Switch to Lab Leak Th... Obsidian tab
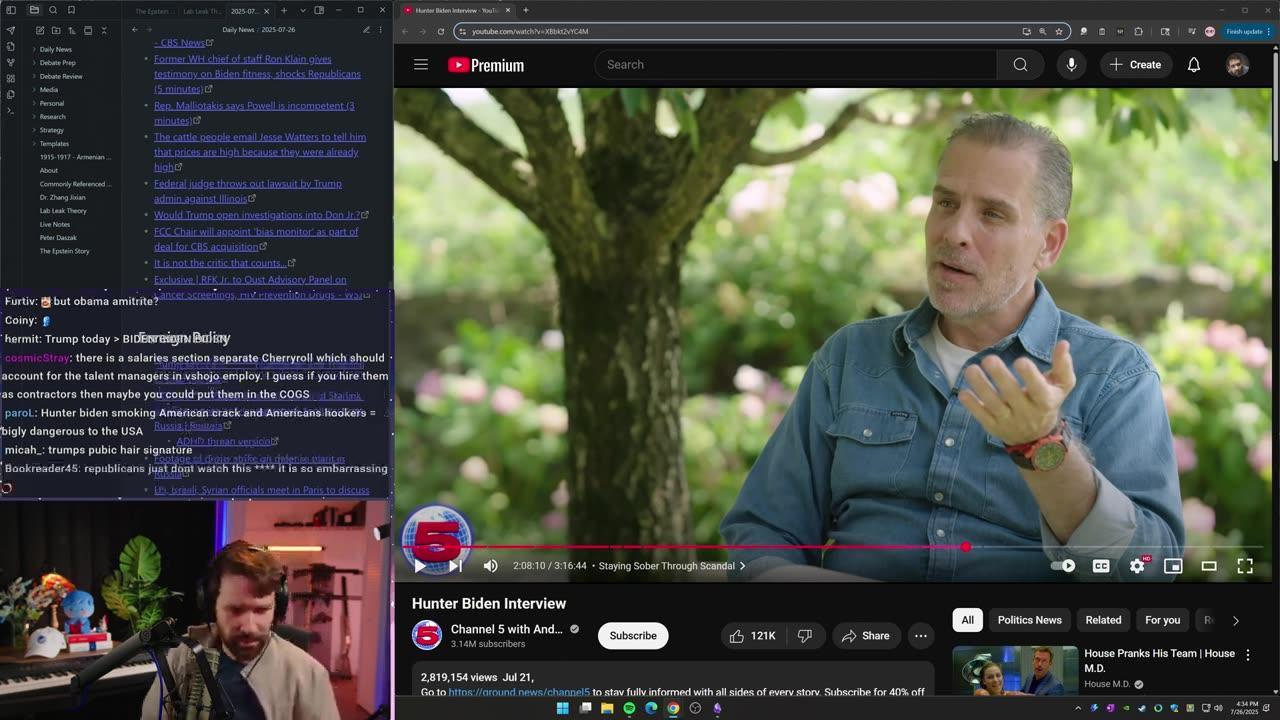 203,10
